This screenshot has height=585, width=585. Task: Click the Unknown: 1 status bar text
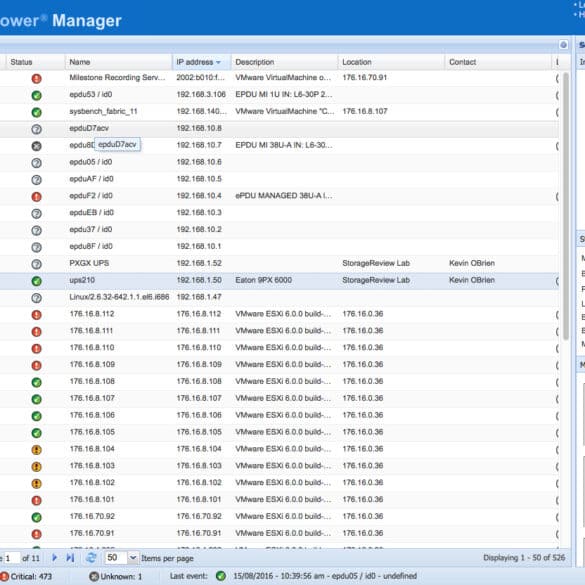pyautogui.click(x=121, y=576)
